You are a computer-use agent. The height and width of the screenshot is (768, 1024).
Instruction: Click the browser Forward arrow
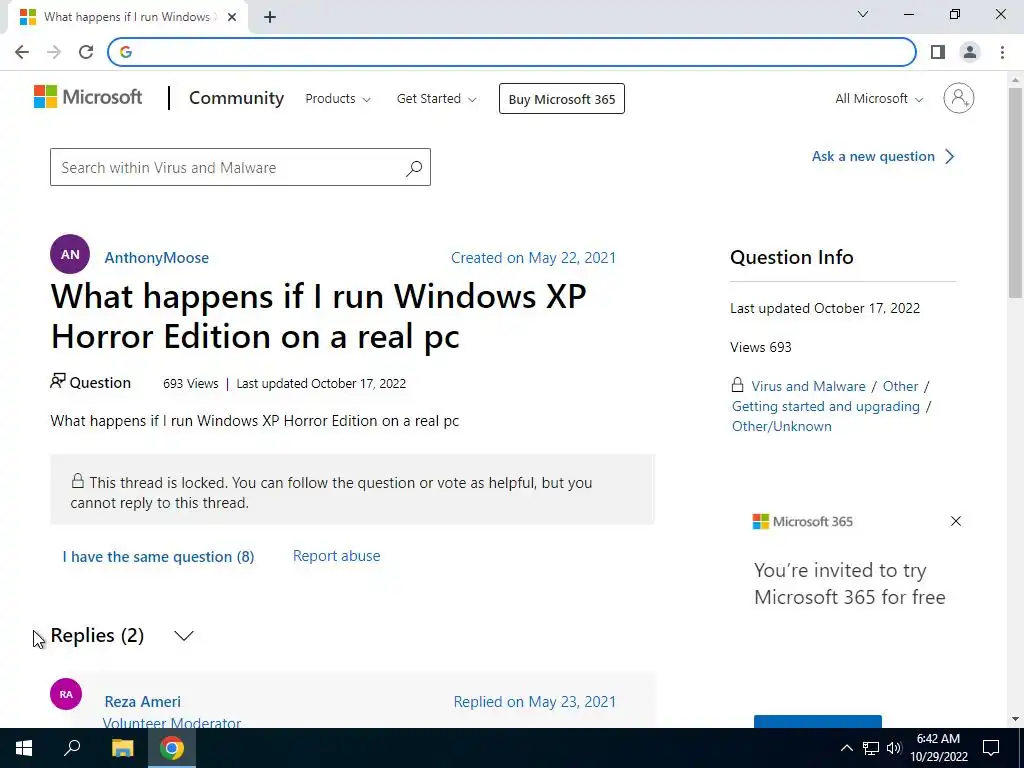click(54, 52)
